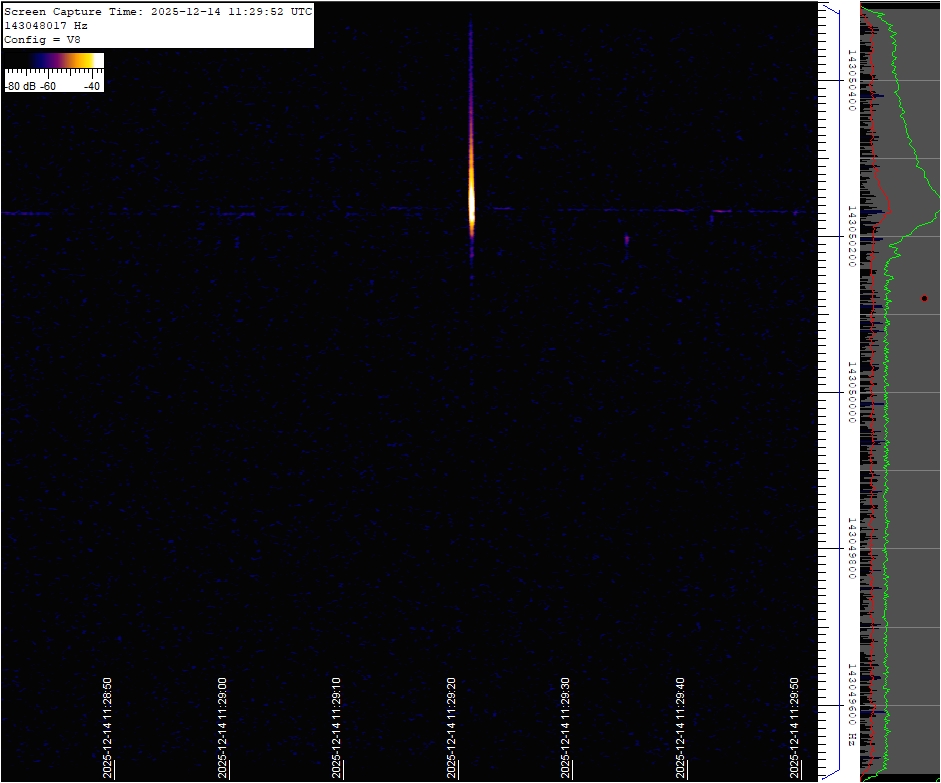The height and width of the screenshot is (783, 941).
Task: Click the 143050000 frequency axis label
Action: tap(851, 392)
